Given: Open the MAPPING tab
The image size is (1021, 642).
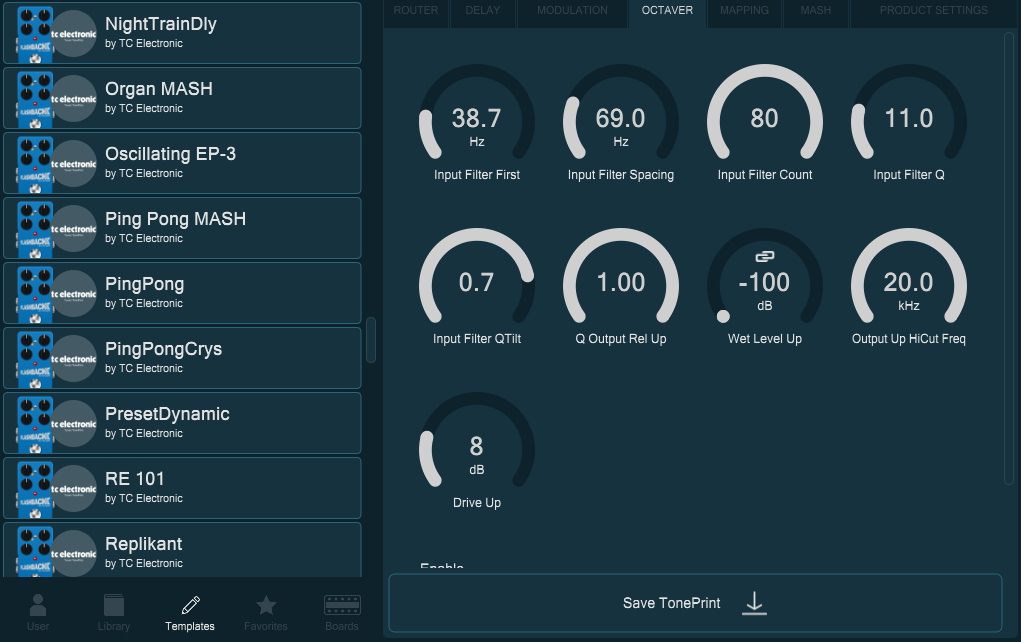Looking at the screenshot, I should click(x=744, y=11).
